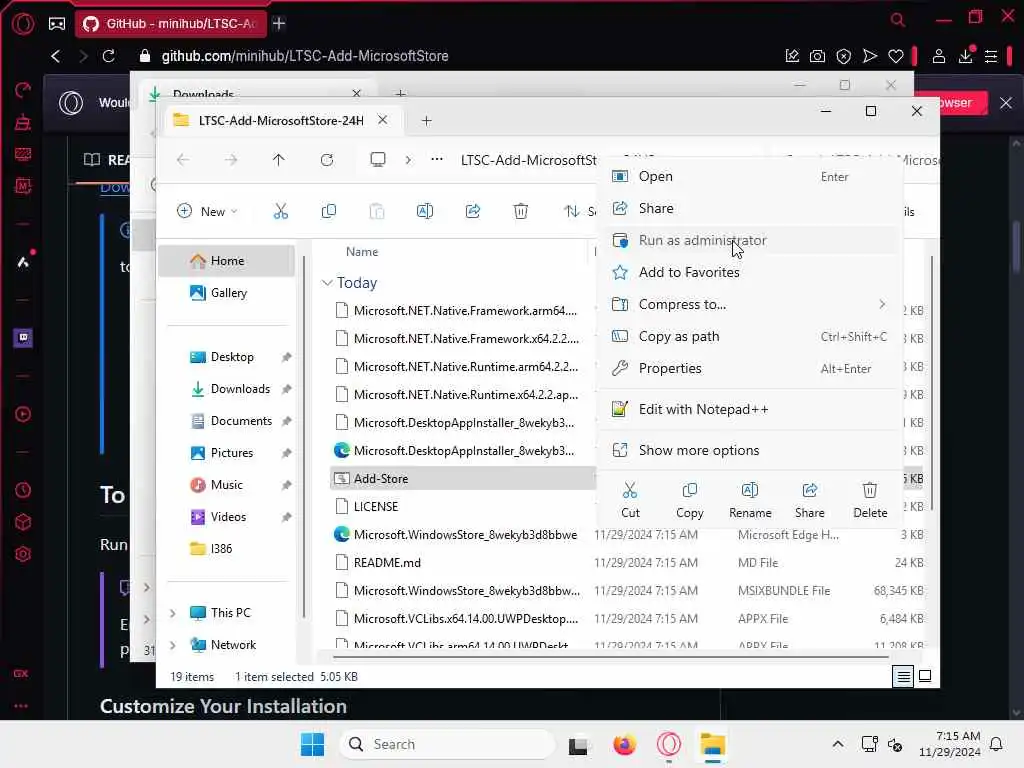Click Rename icon in context menu
The height and width of the screenshot is (768, 1024).
(x=750, y=490)
